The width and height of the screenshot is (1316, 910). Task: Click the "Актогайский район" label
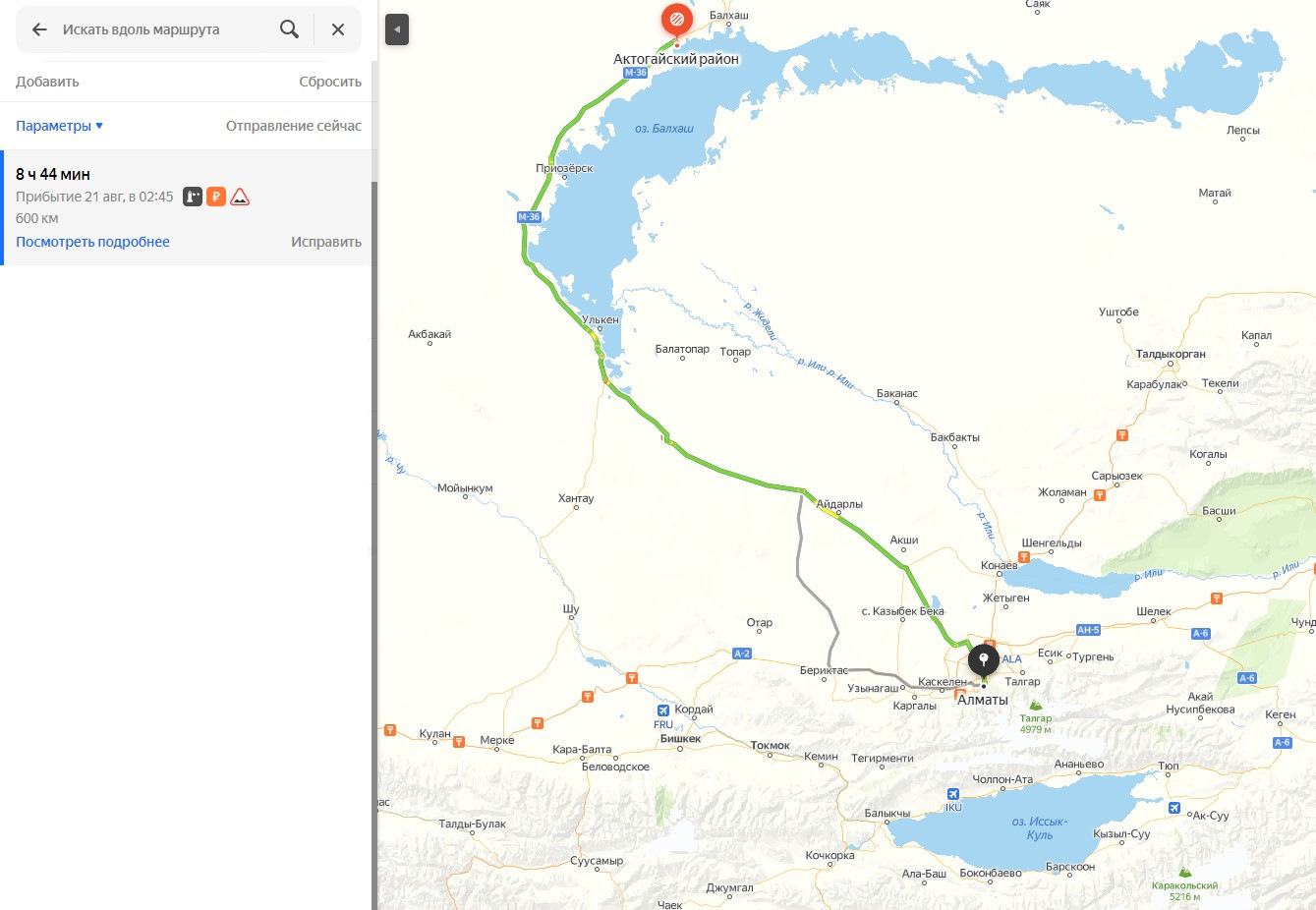point(676,59)
